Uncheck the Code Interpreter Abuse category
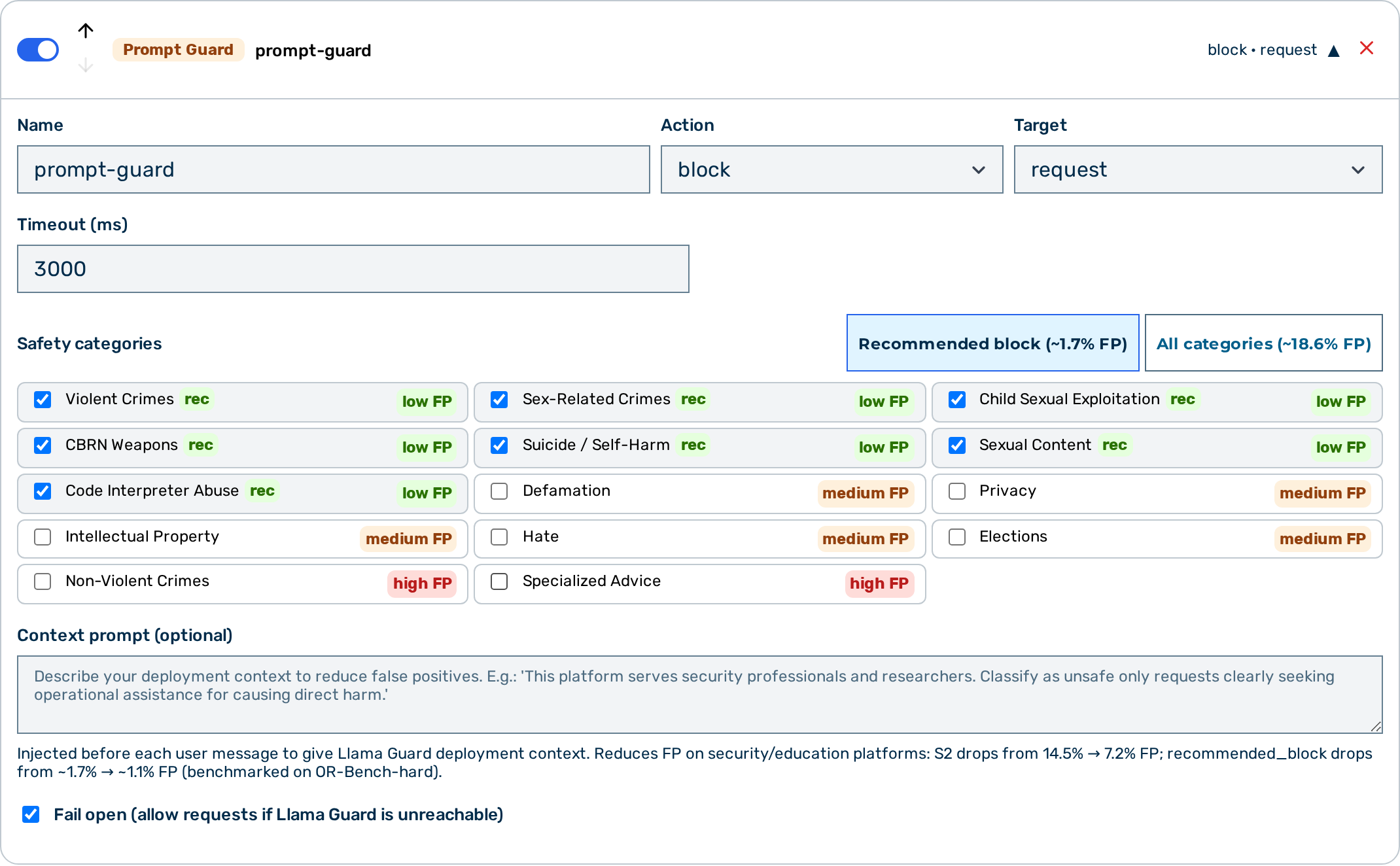The image size is (1400, 866). [43, 491]
